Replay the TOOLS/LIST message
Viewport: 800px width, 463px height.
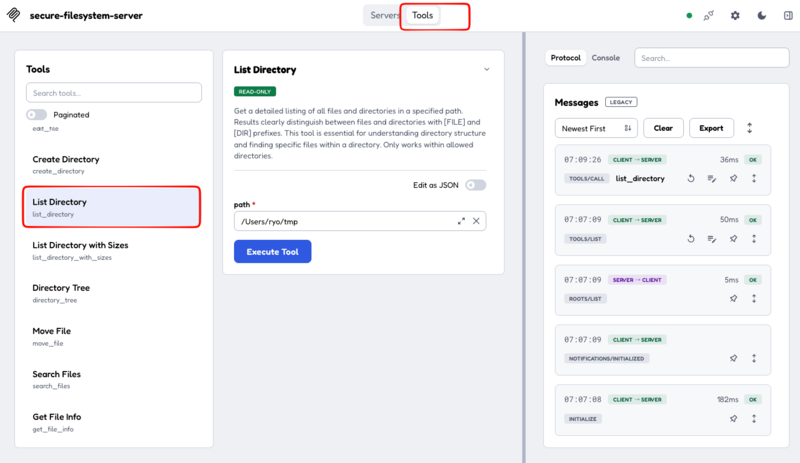click(691, 239)
